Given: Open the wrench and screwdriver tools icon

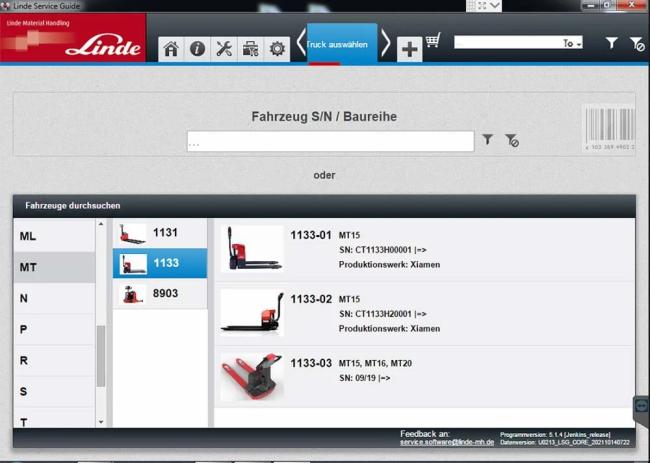Looking at the screenshot, I should 224,49.
